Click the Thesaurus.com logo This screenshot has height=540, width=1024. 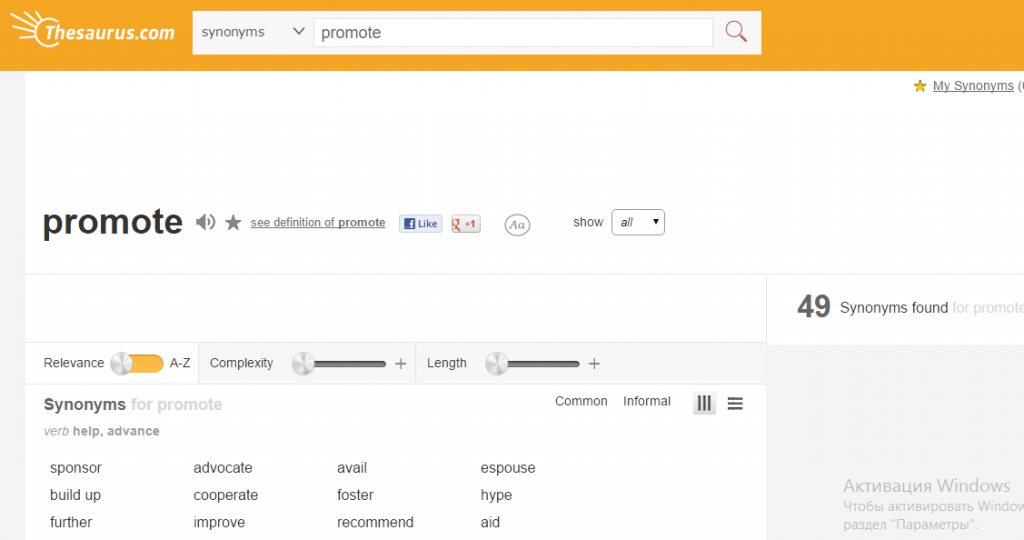click(95, 32)
